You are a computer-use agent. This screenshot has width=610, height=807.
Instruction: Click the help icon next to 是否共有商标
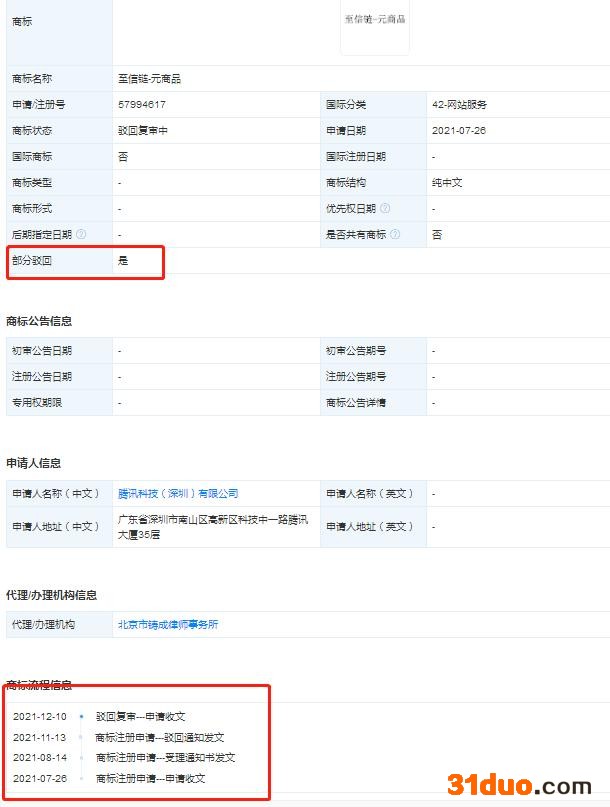[395, 234]
